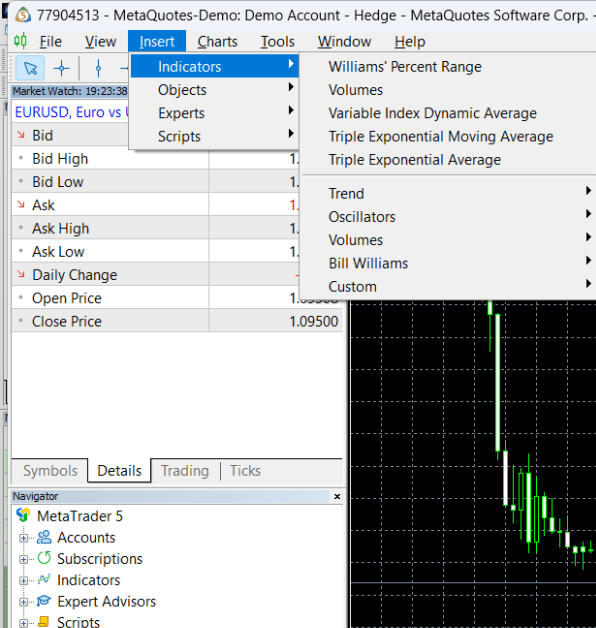The width and height of the screenshot is (596, 628).
Task: Close the Navigator panel
Action: click(x=337, y=496)
